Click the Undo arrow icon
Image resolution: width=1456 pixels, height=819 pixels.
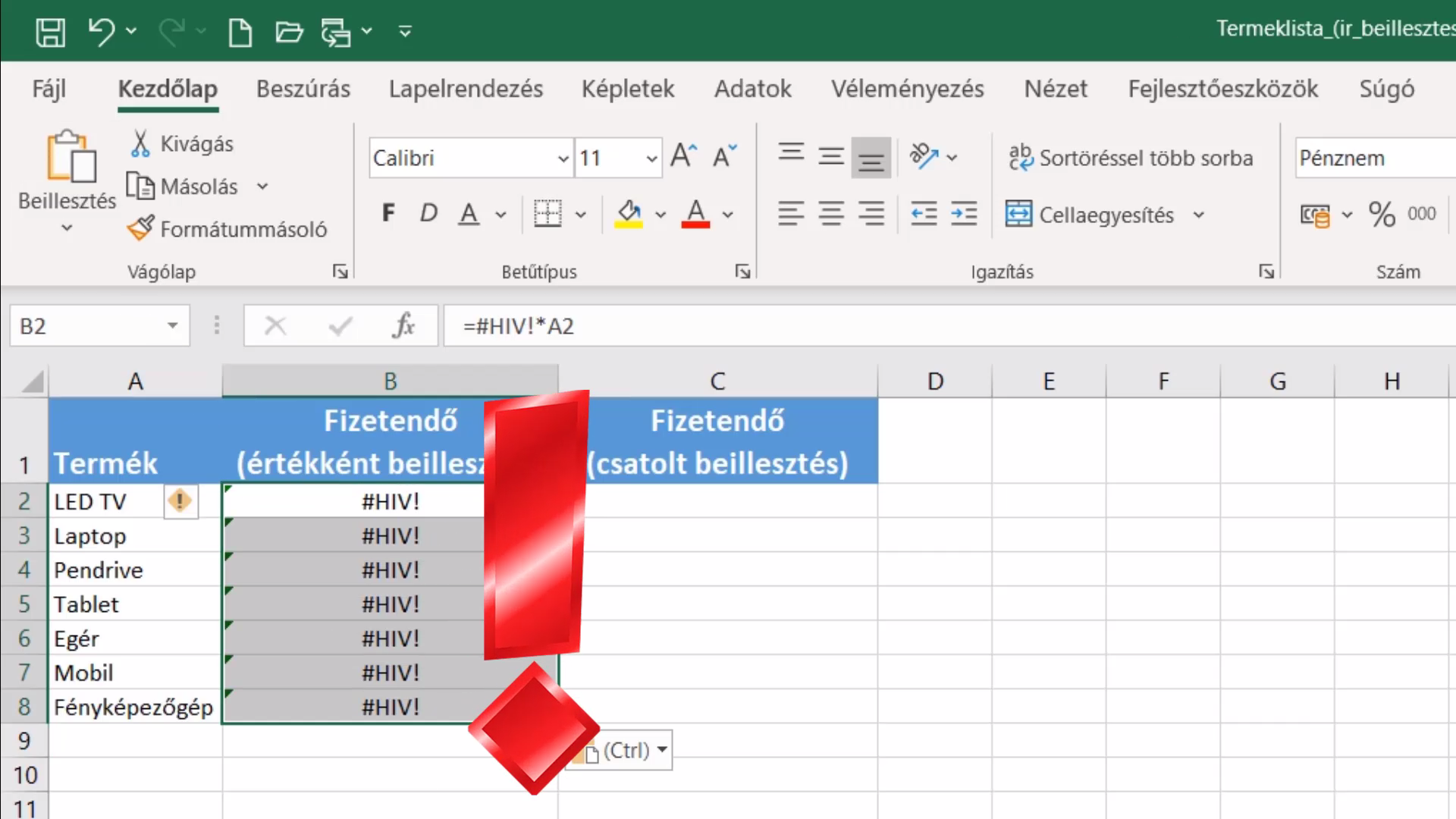[102, 32]
